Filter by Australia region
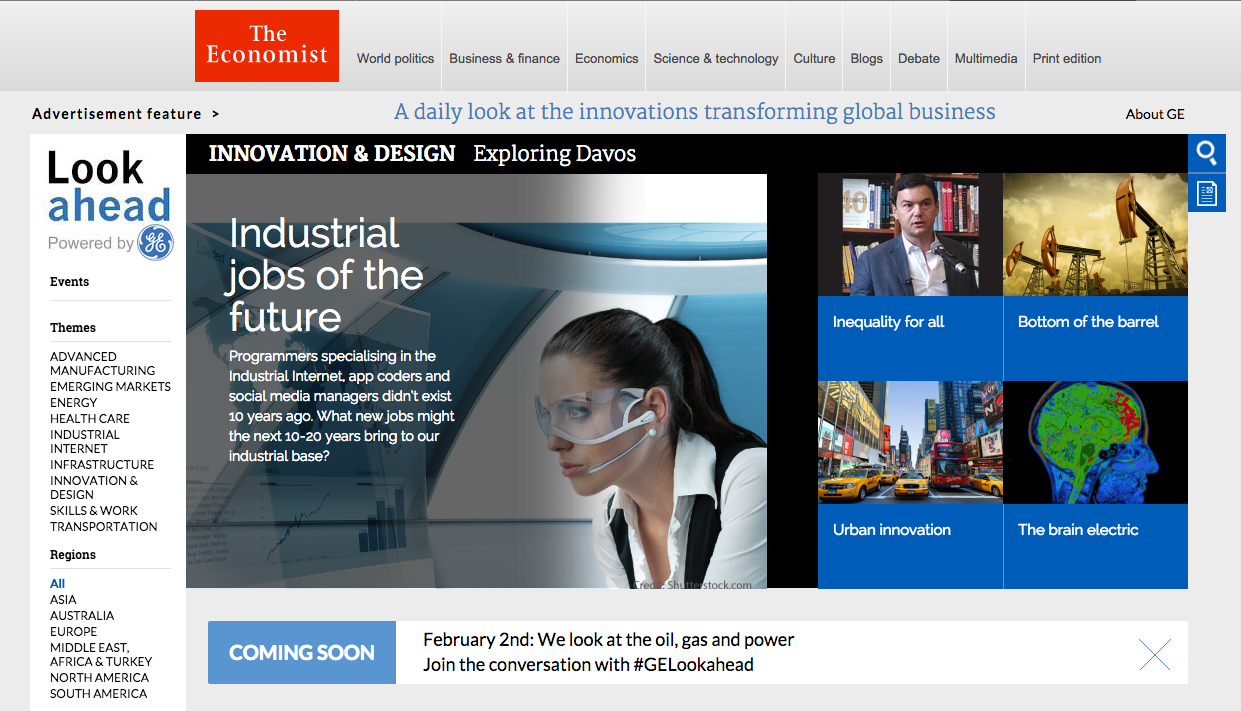The height and width of the screenshot is (711, 1241). [82, 615]
